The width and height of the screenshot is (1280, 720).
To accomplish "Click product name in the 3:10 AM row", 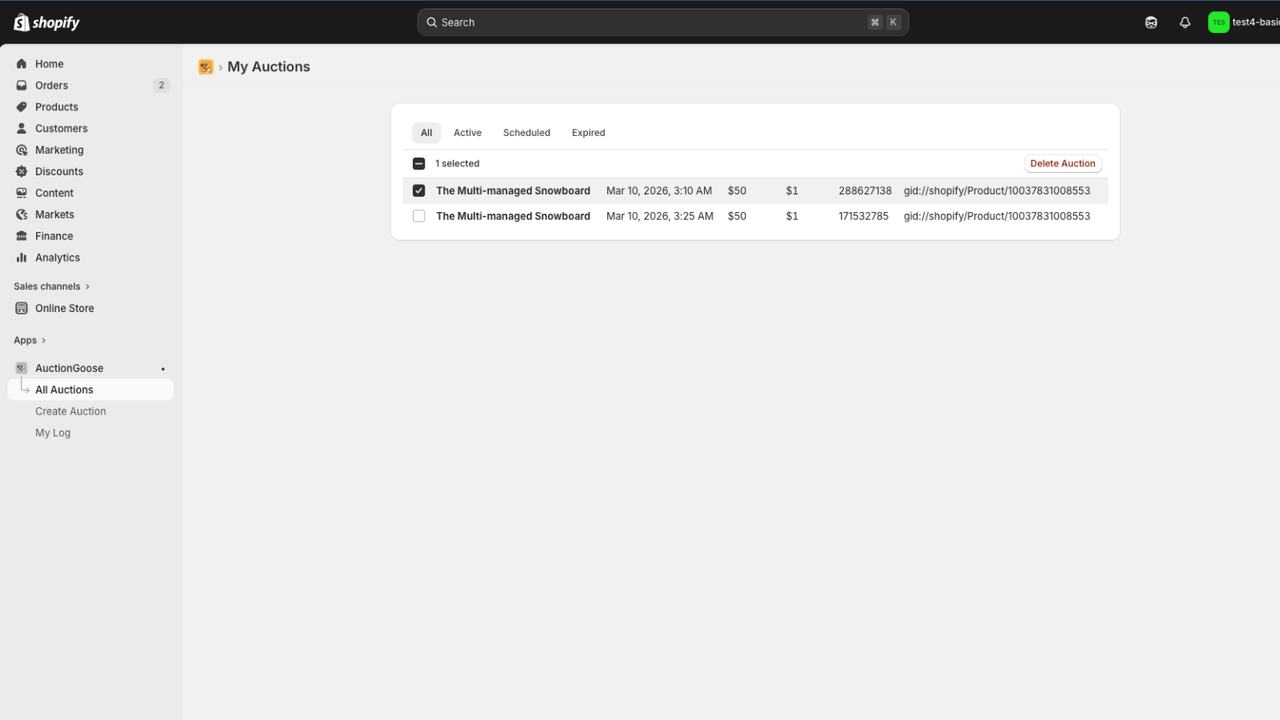I will [x=513, y=191].
